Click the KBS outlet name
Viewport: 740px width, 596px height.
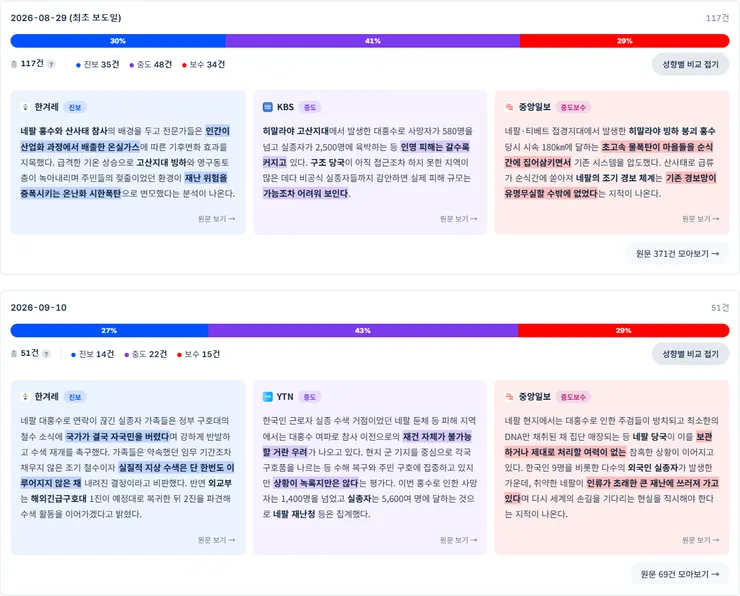pos(285,107)
